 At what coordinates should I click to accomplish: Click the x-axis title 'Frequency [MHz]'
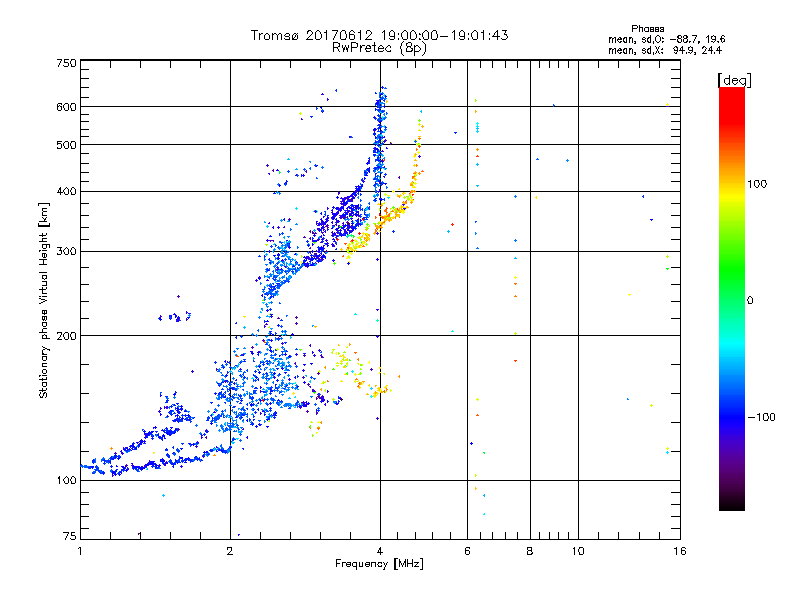coord(379,564)
